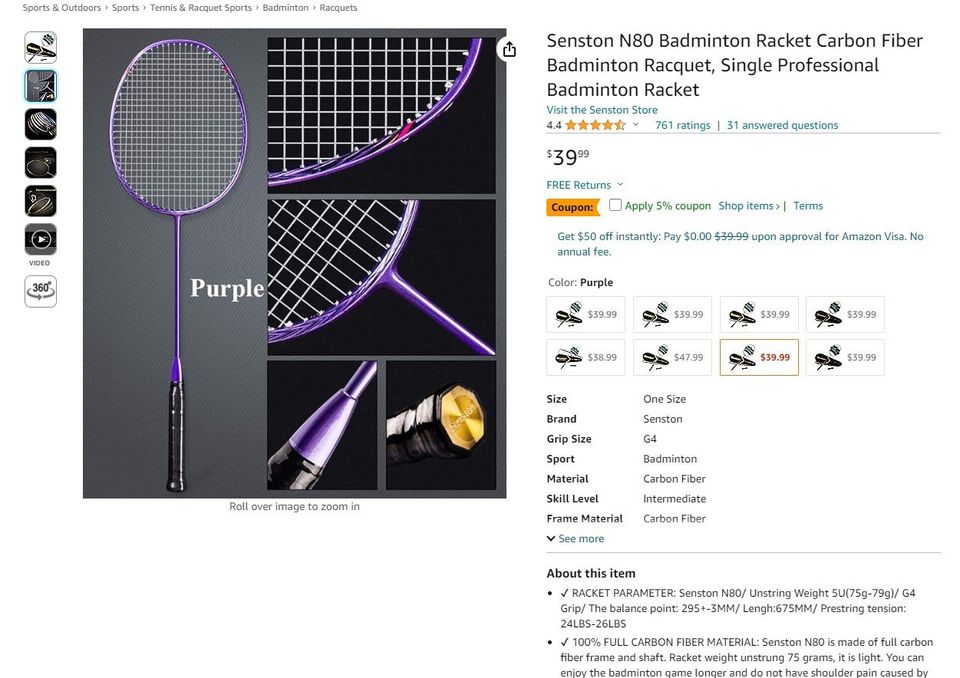Select the $38.99 racket color variant
Viewport: 960px width, 678px height.
(585, 356)
